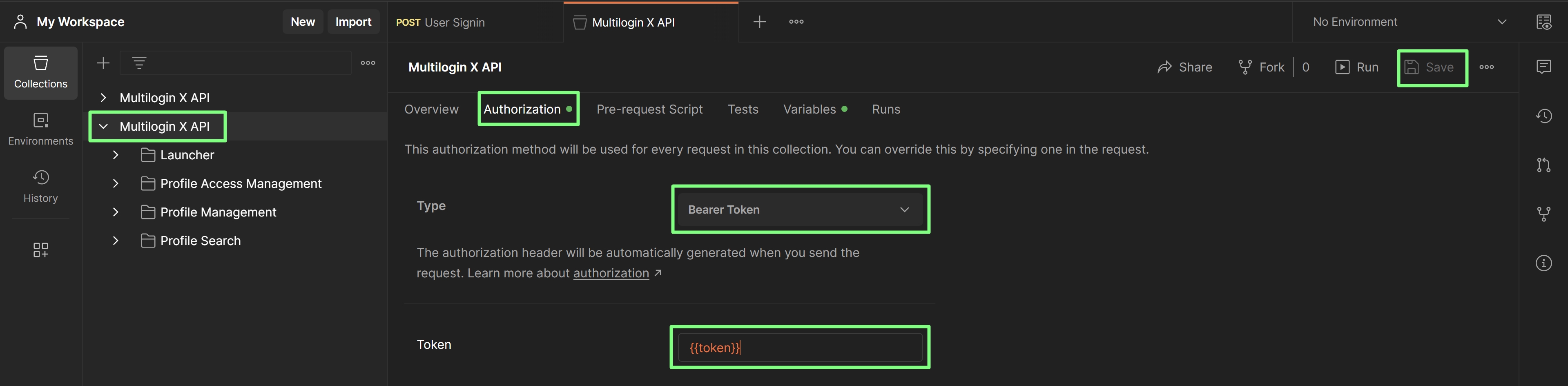The image size is (1568, 386).
Task: Open the Environments sidebar panel
Action: coord(41,129)
